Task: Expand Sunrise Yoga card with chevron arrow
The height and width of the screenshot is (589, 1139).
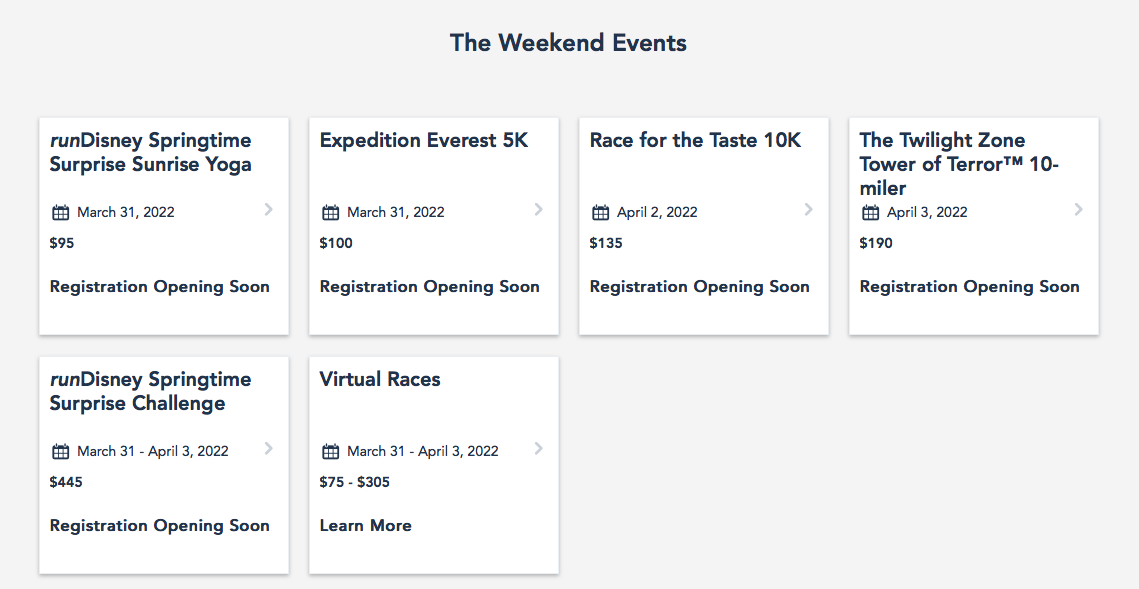Action: [x=268, y=209]
